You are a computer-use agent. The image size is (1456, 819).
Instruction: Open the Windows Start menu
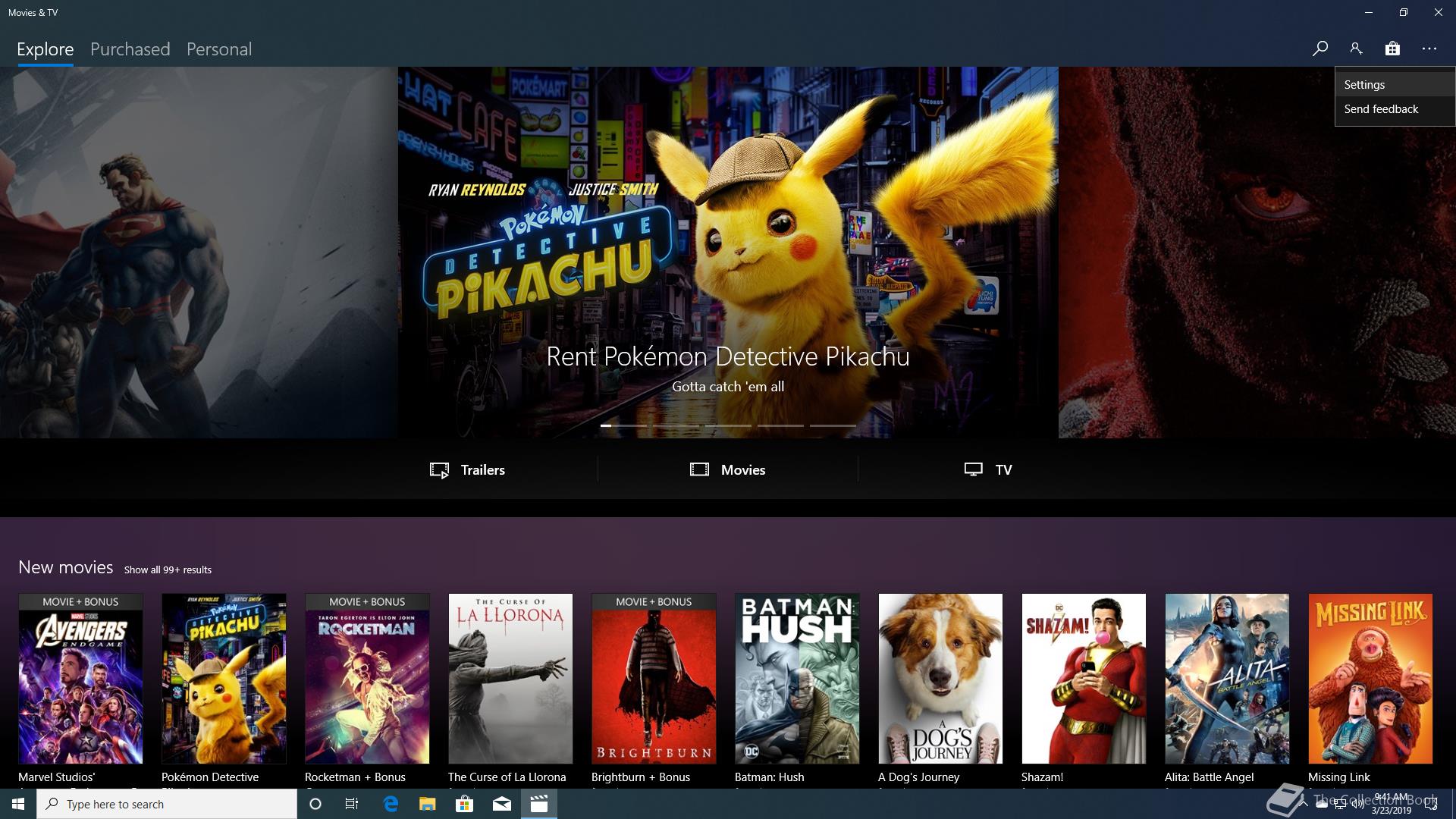tap(18, 804)
